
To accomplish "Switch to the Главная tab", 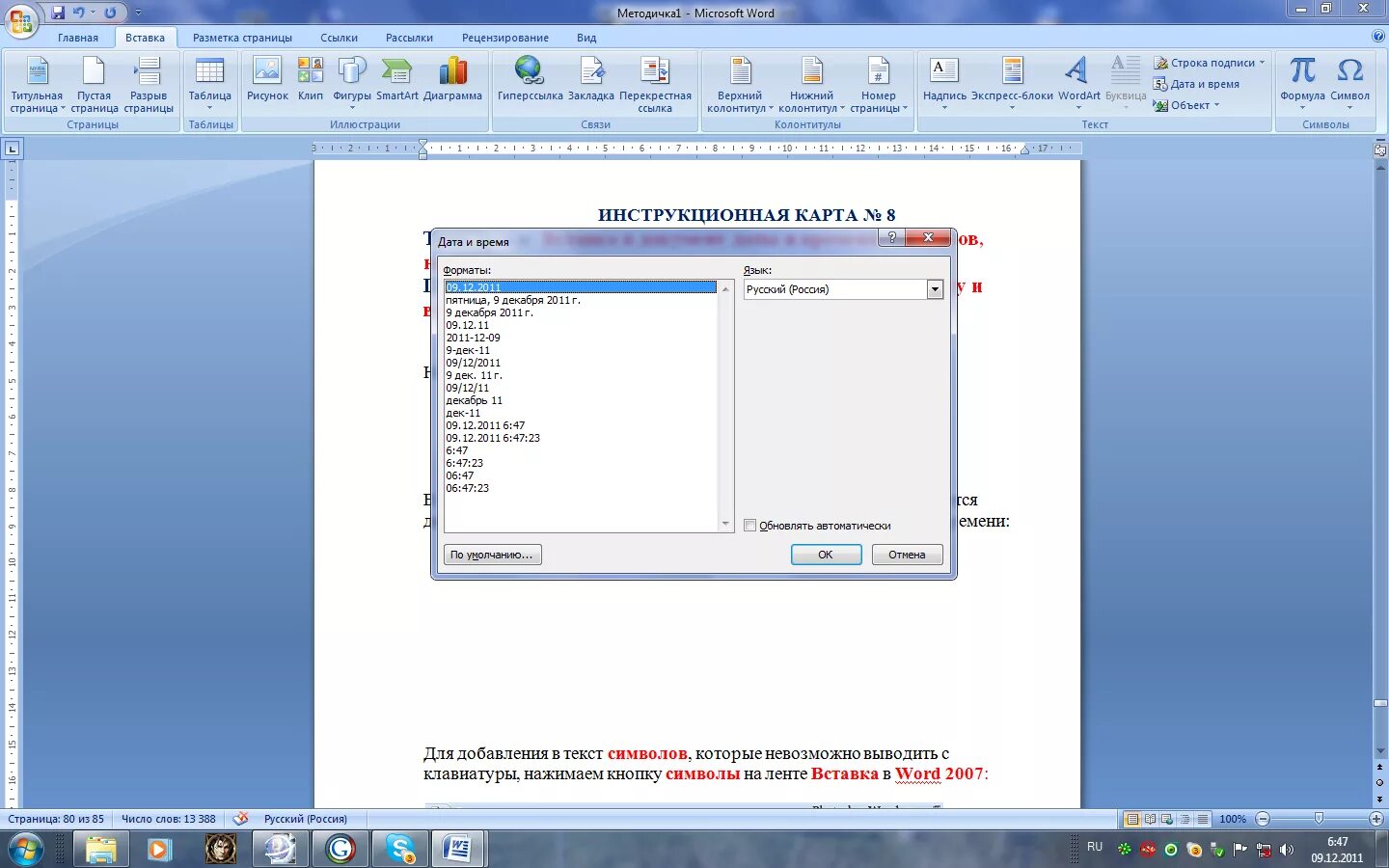I will 77,38.
